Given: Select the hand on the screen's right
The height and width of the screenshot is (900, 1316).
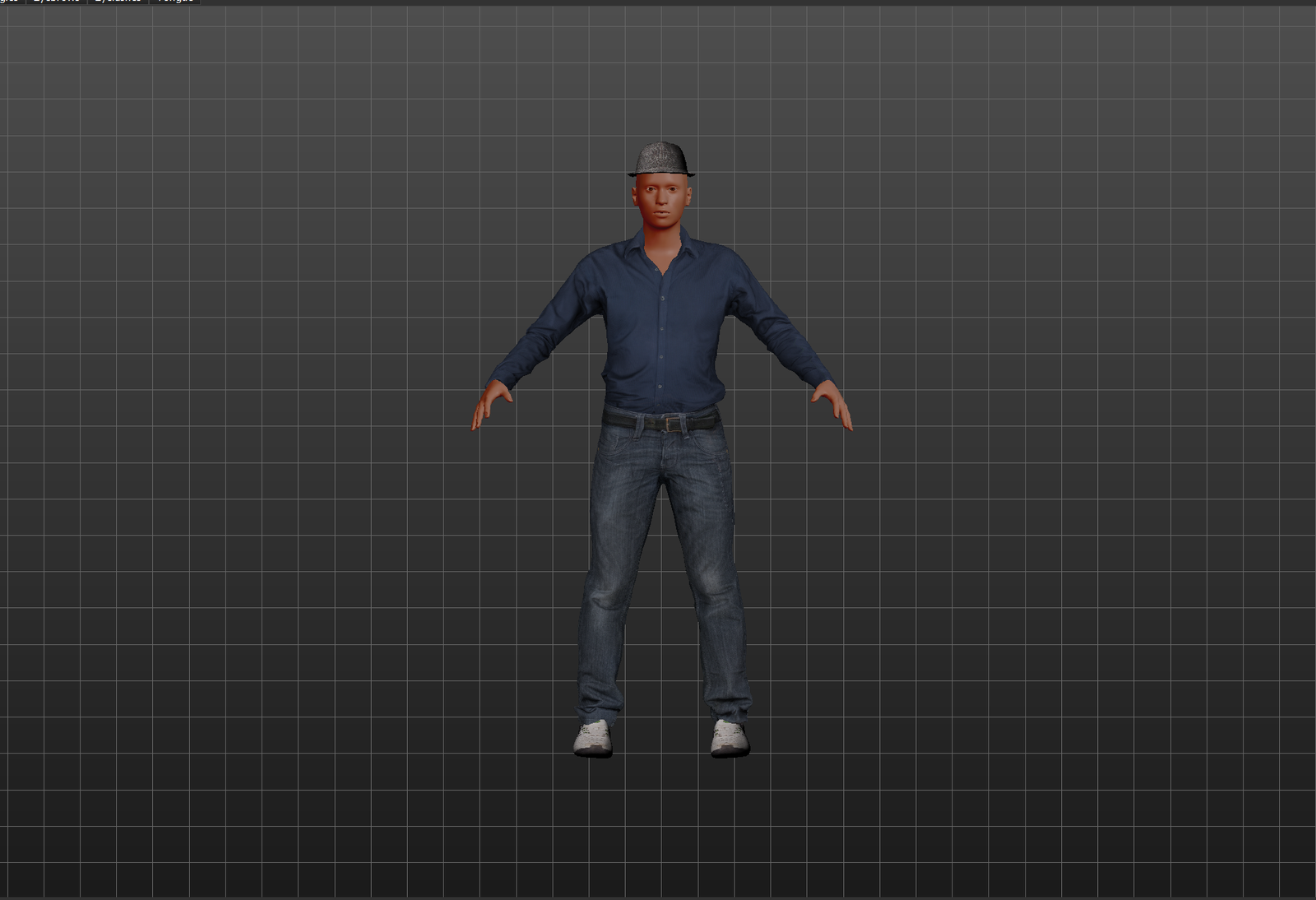Looking at the screenshot, I should point(832,403).
